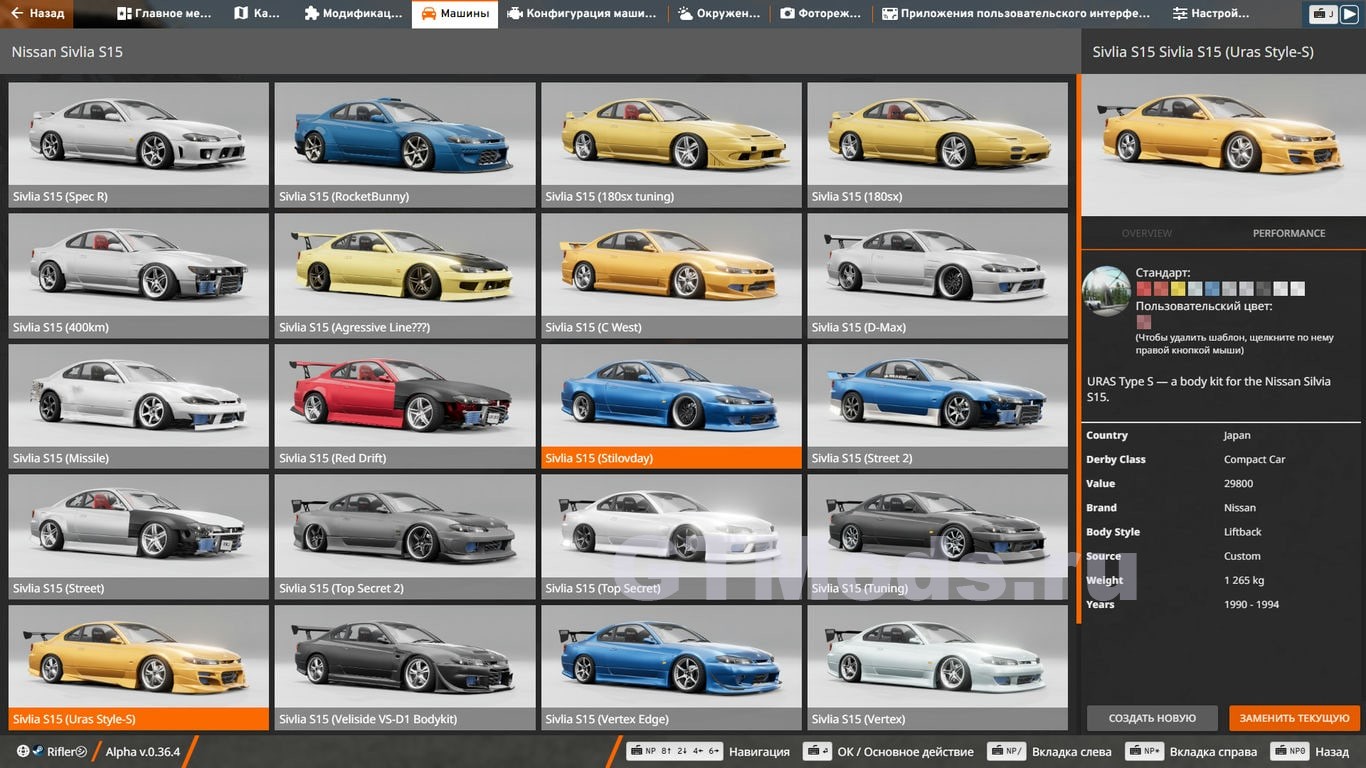This screenshot has width=1366, height=768.
Task: Click the OK / Основное действие key icon
Action: click(817, 751)
